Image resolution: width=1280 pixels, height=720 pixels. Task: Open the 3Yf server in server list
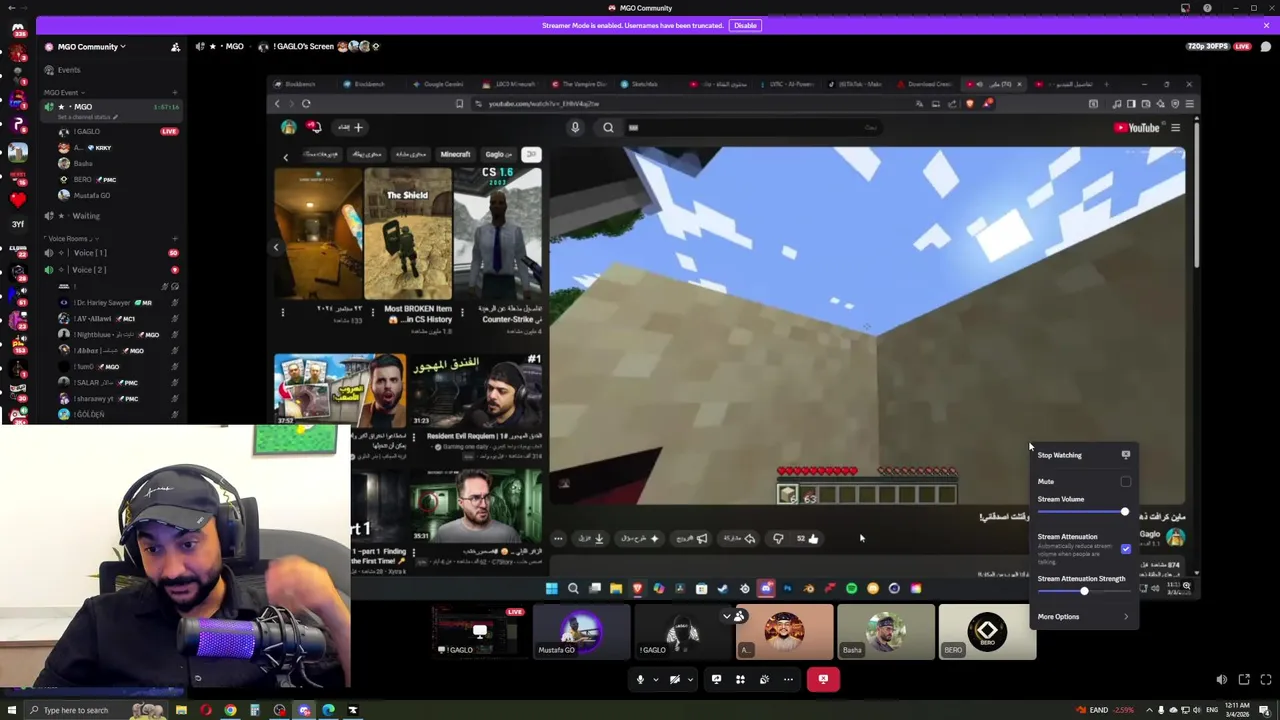point(17,224)
